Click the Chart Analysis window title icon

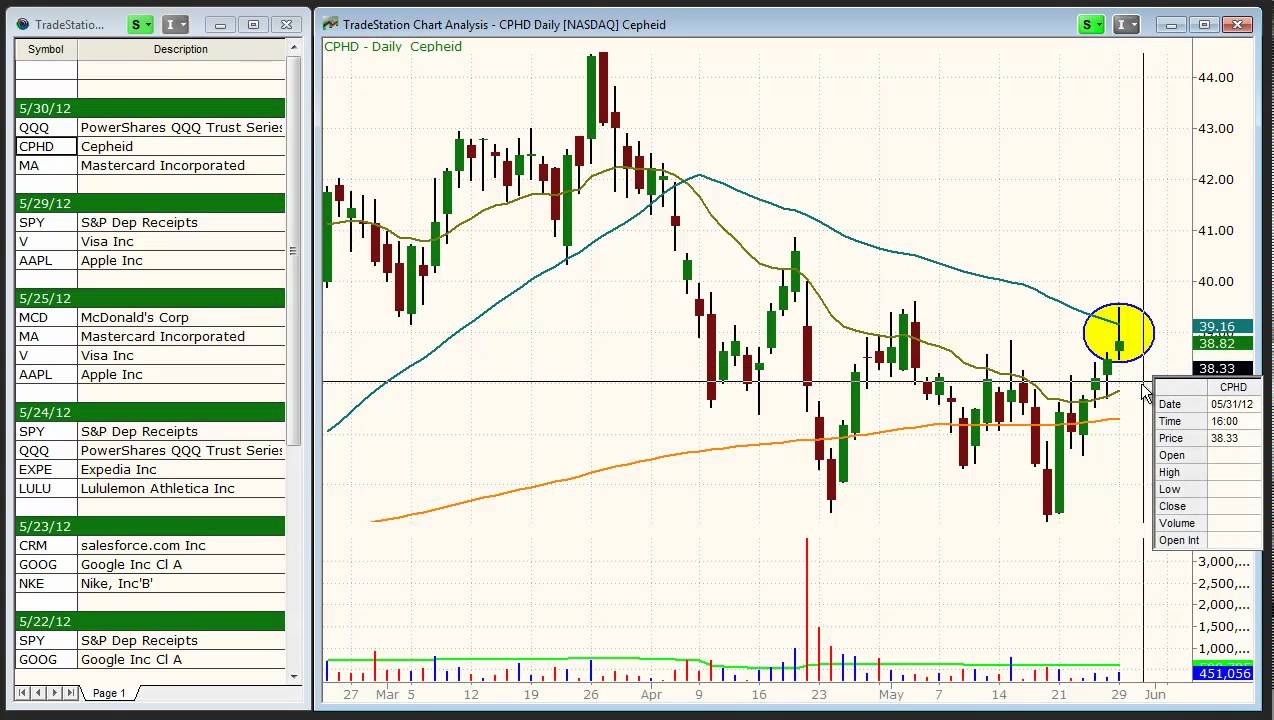[330, 24]
